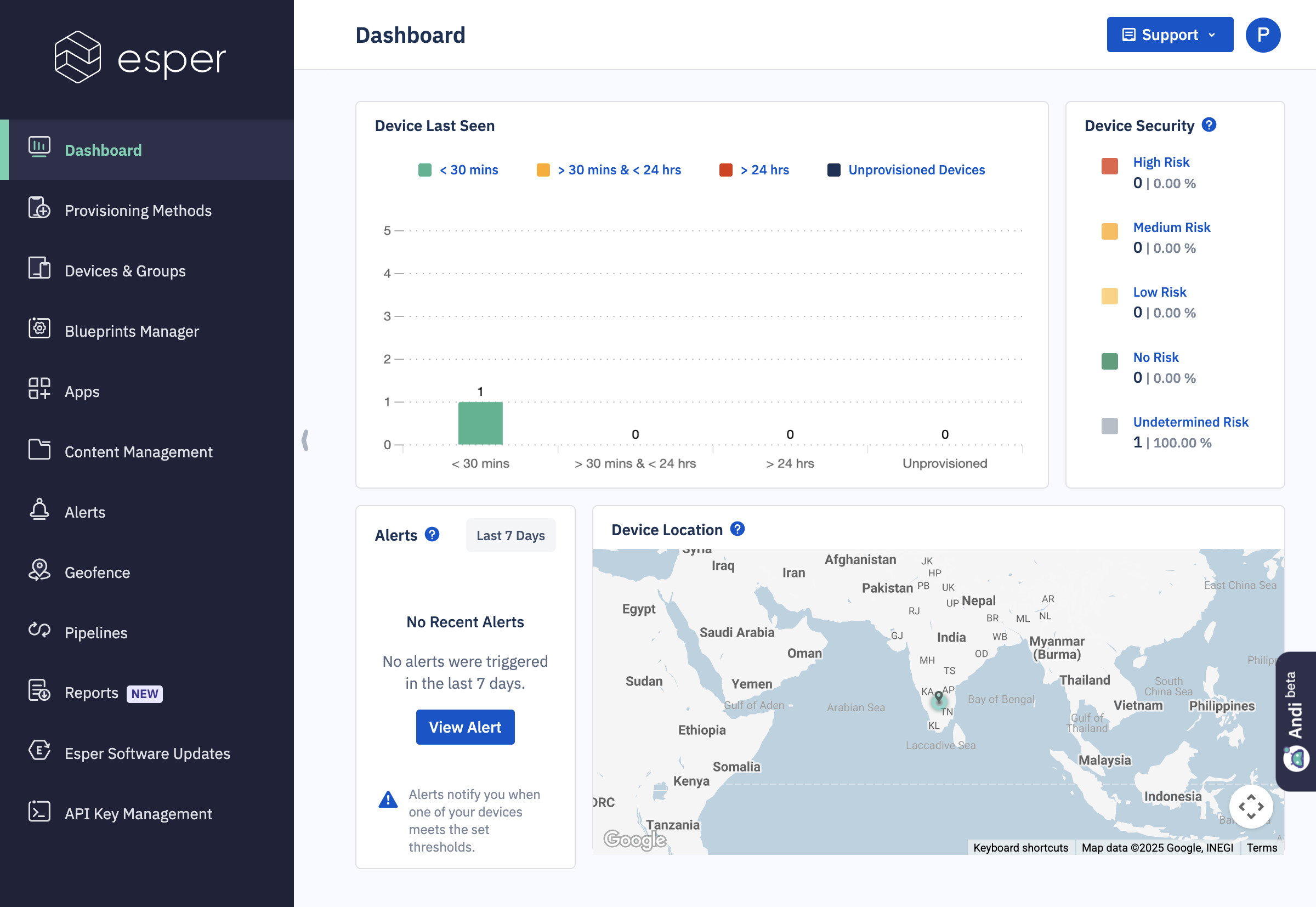Viewport: 1316px width, 907px height.
Task: Click the API Key Management terminal icon
Action: pos(39,812)
